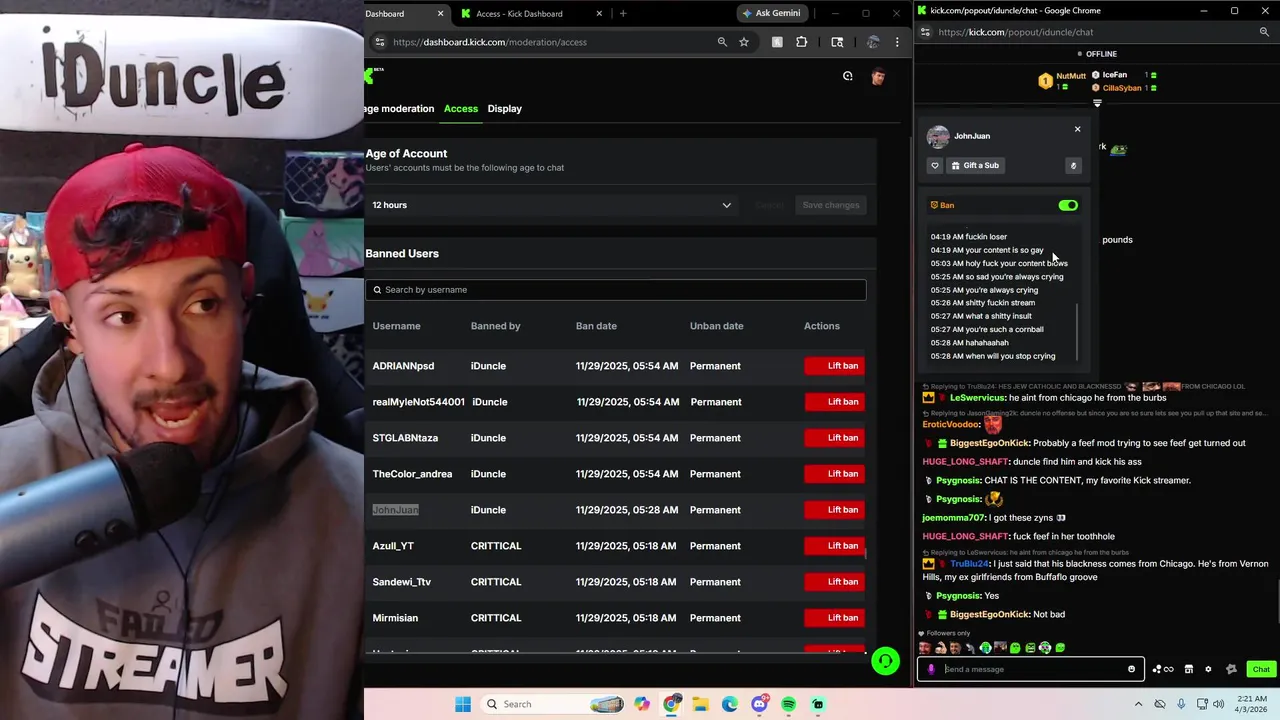This screenshot has width=1280, height=720.
Task: Toggle the Ban switch for JohnJuan
Action: [x=1068, y=205]
